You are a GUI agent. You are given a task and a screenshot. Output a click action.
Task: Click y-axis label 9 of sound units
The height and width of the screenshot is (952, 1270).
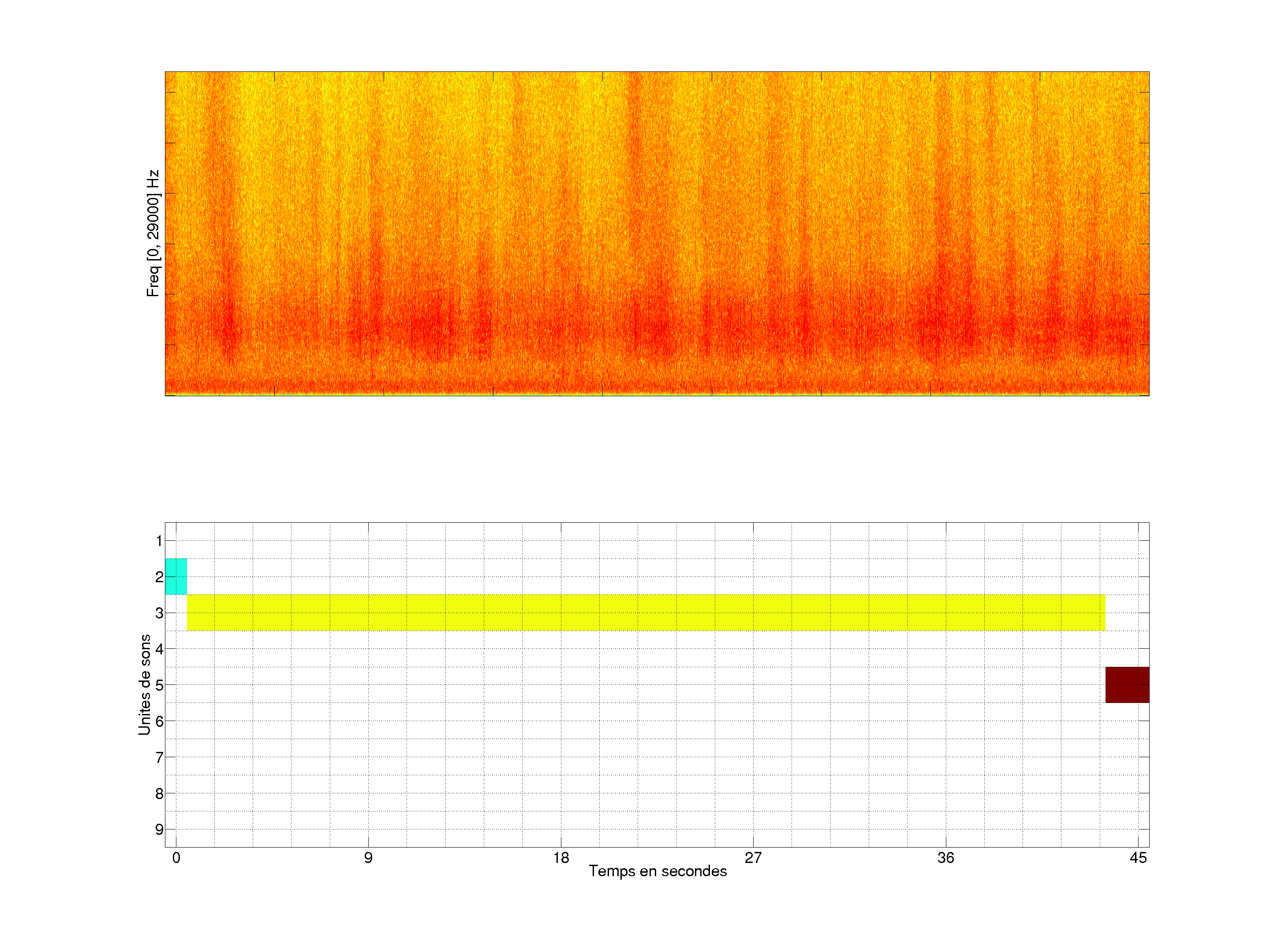tap(159, 829)
